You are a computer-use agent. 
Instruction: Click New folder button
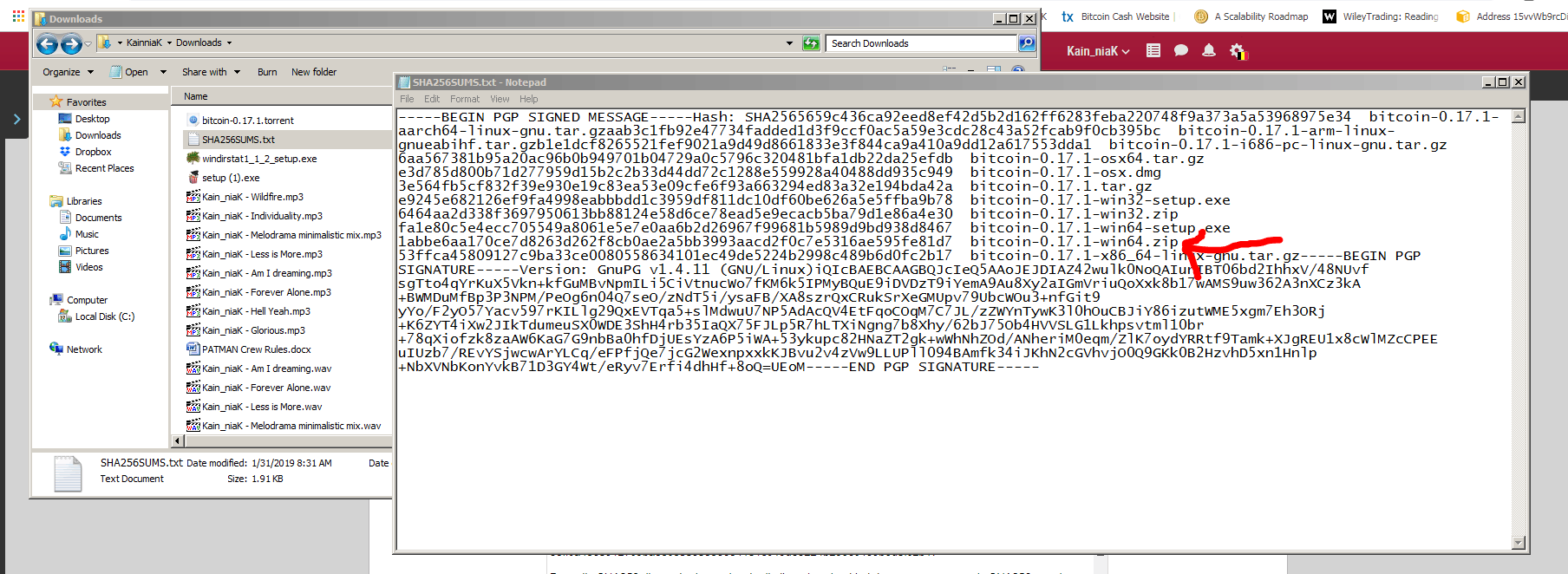point(314,72)
